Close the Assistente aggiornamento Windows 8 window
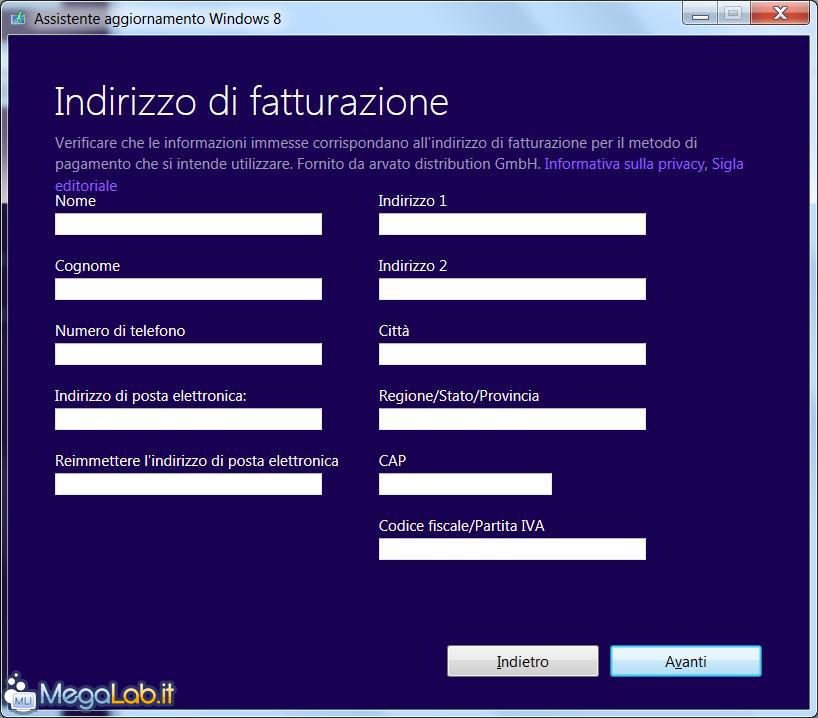The image size is (818, 718). point(780,14)
